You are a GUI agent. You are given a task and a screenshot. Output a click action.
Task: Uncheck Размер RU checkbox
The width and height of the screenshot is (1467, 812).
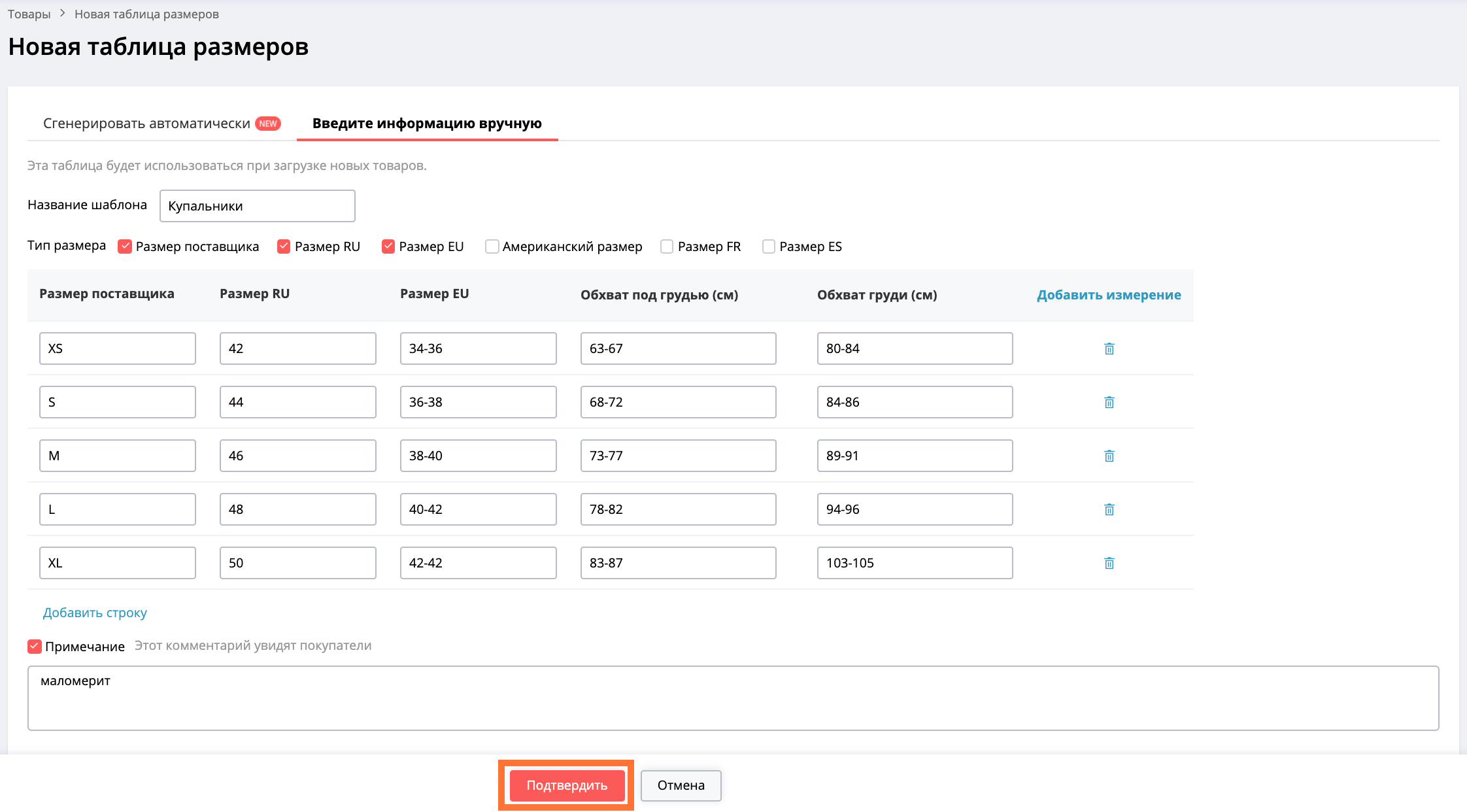(284, 246)
